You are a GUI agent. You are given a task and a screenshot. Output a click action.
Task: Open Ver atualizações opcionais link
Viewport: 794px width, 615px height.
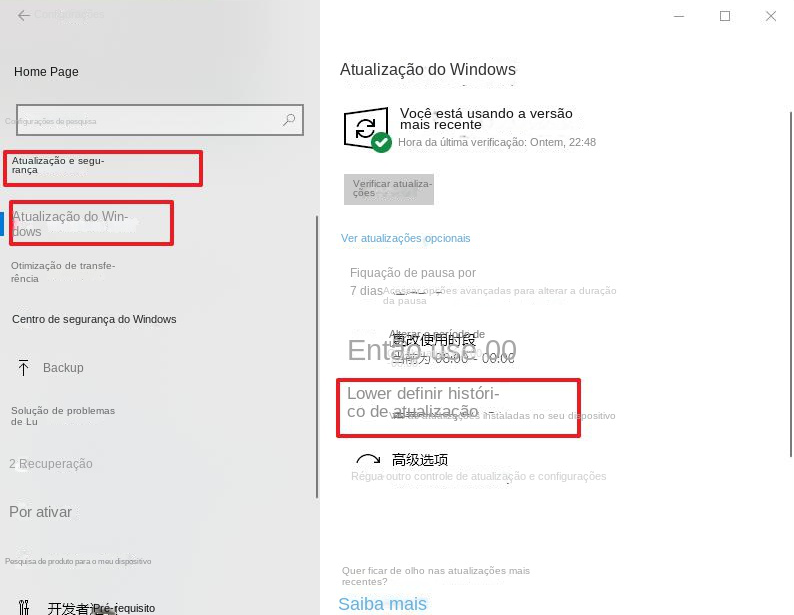tap(406, 238)
